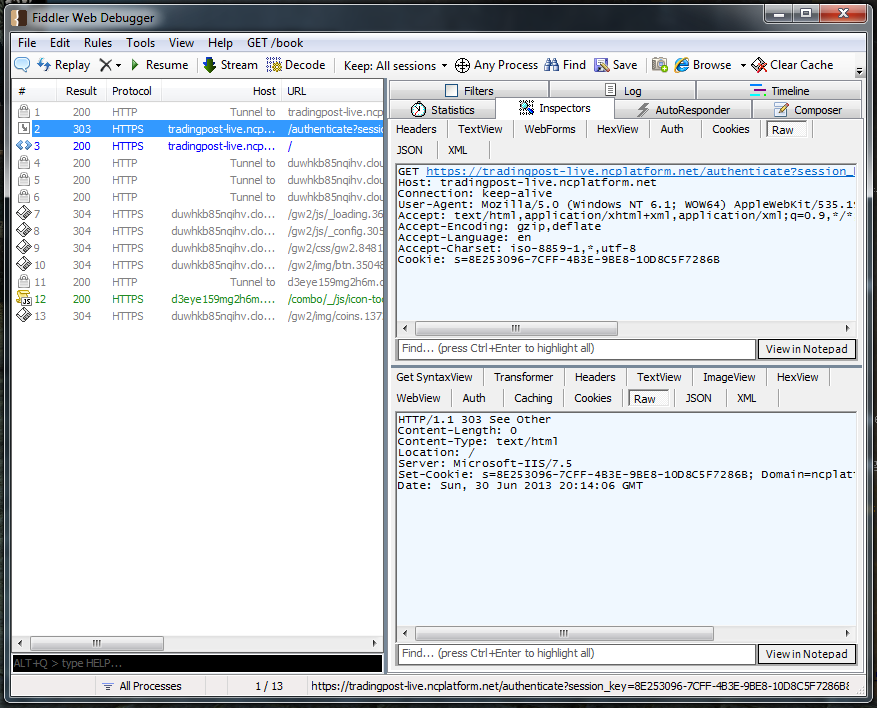The image size is (877, 708).
Task: Open the View menu
Action: coord(181,43)
